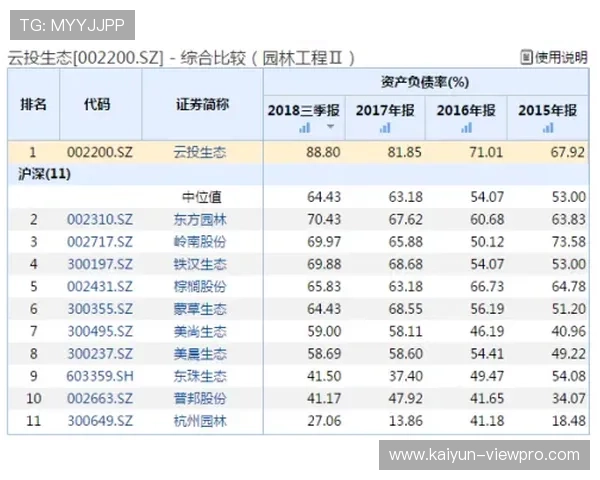Select value 73.58 for 岭南股份
Image resolution: width=600 pixels, height=480 pixels.
coord(569,242)
